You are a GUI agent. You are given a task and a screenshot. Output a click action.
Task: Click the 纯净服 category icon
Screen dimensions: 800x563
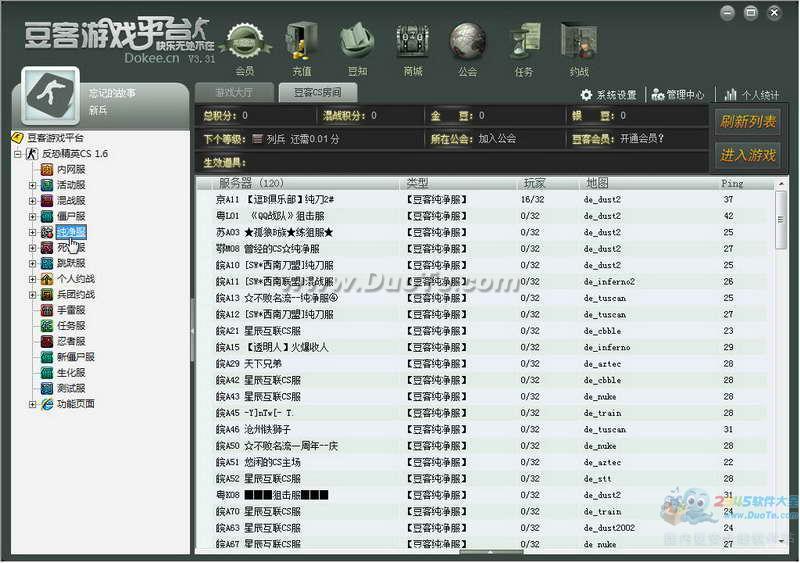(47, 232)
